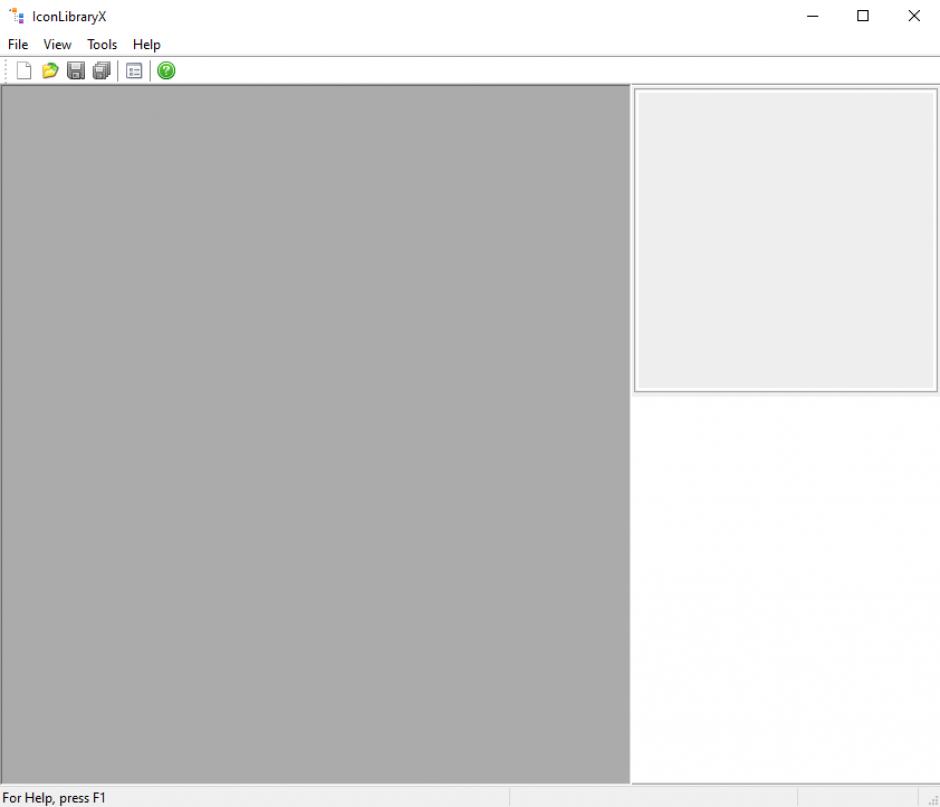Open the Tools menu

[x=102, y=44]
